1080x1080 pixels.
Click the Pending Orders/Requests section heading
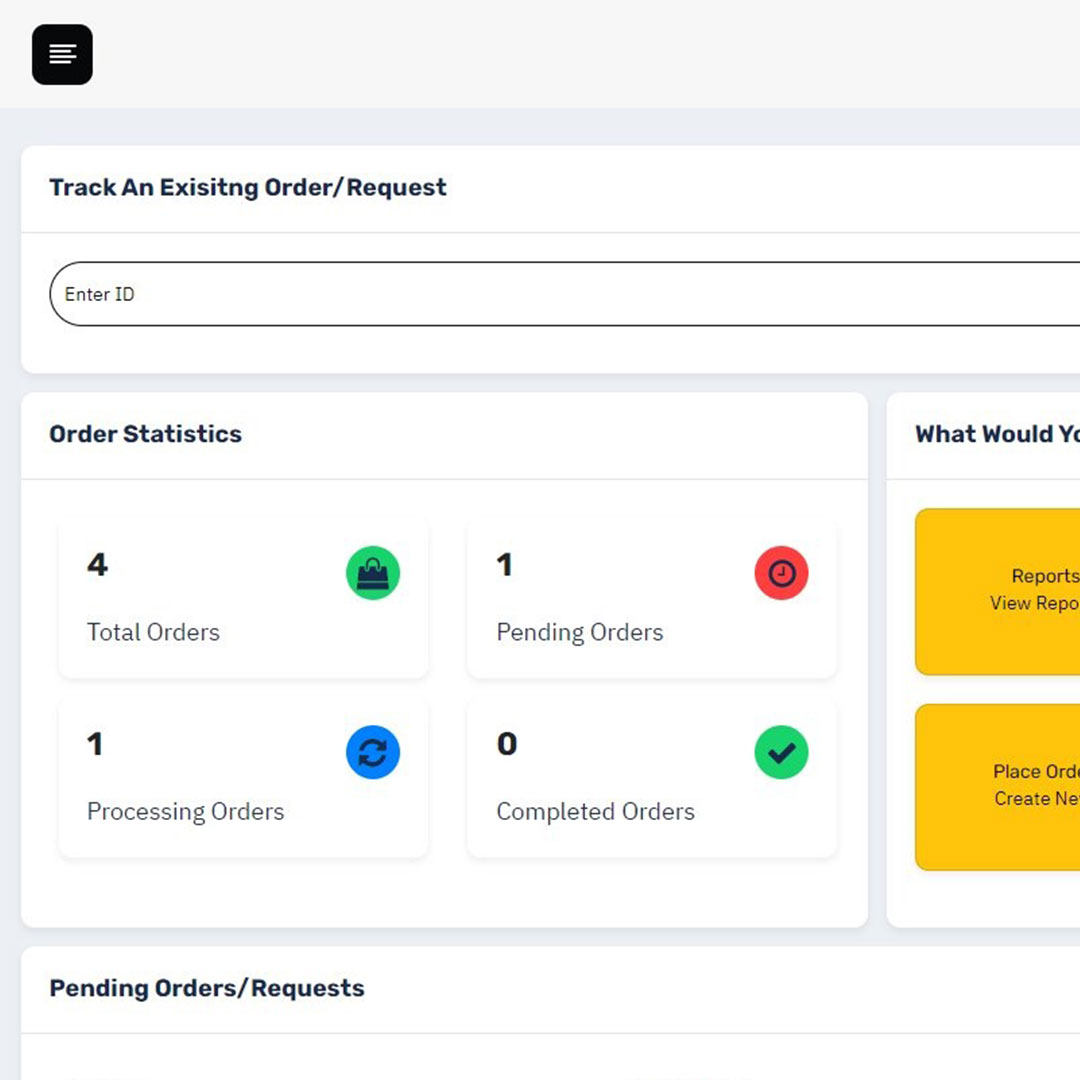tap(207, 988)
